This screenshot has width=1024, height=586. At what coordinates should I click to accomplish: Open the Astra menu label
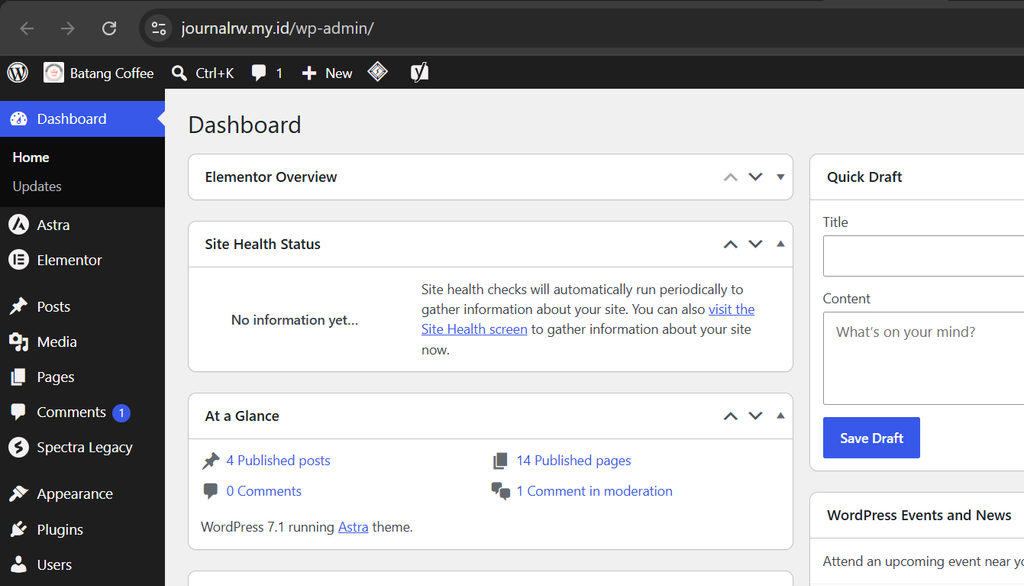coord(53,225)
